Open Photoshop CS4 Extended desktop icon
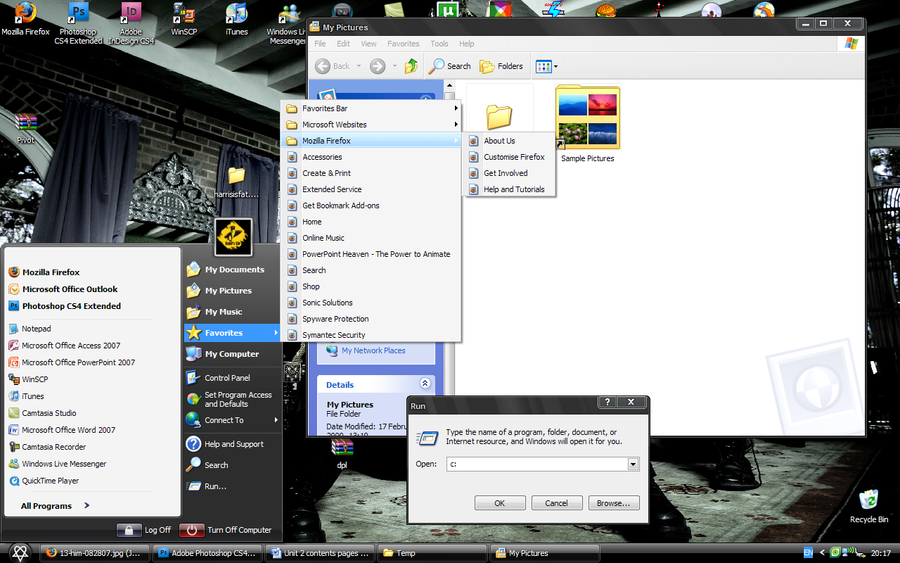900x563 pixels. [78, 23]
